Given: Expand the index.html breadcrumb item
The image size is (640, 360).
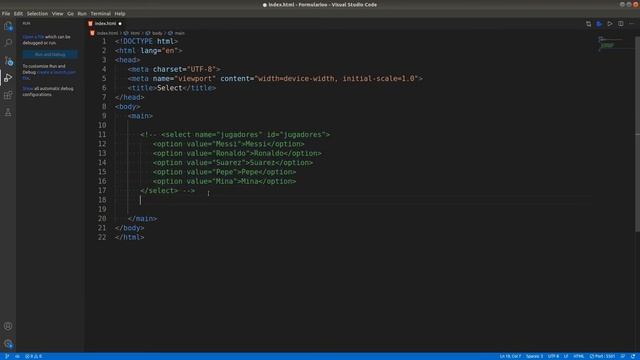Looking at the screenshot, I should pos(107,33).
